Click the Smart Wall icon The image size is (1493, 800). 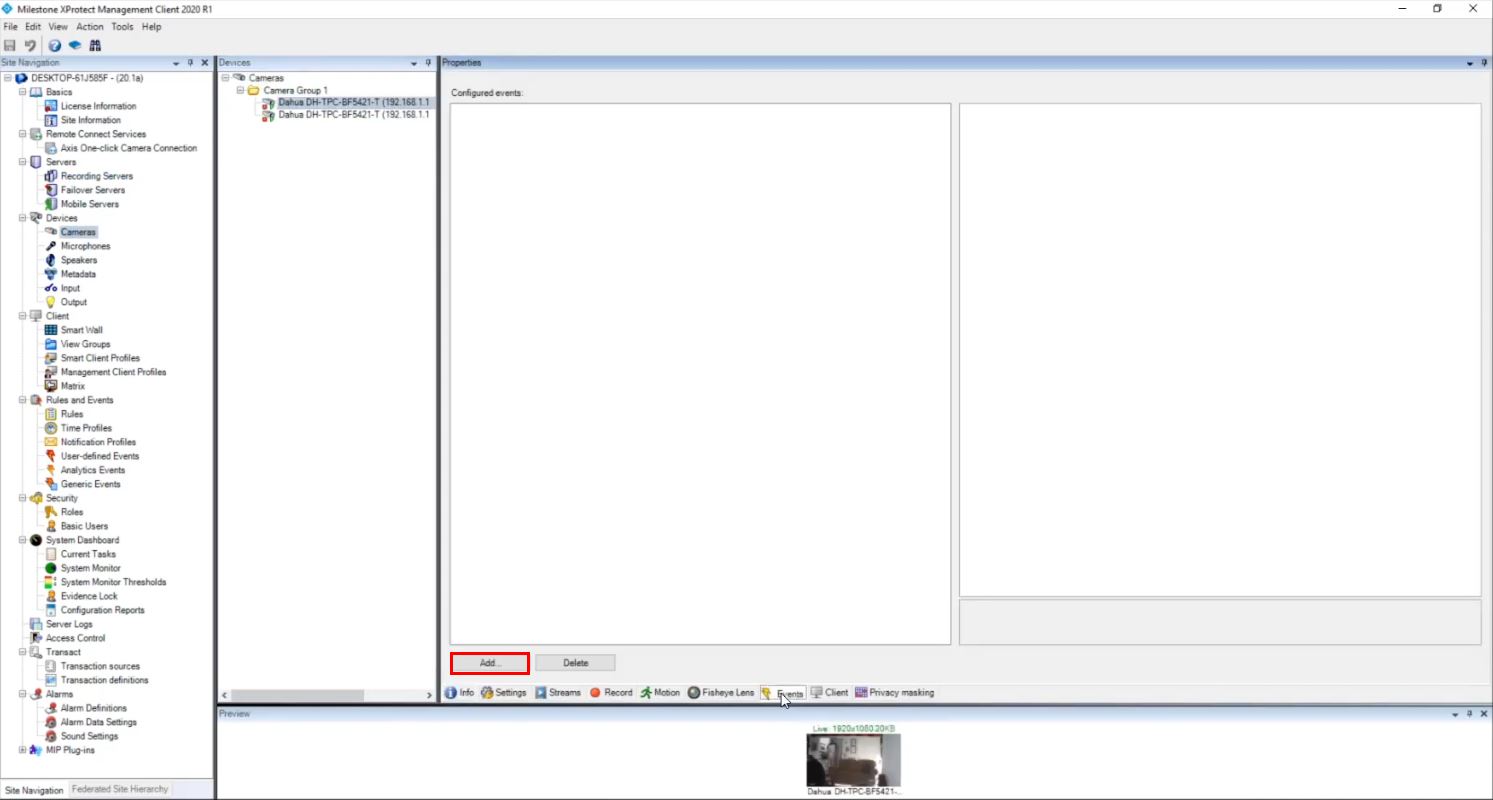point(52,330)
